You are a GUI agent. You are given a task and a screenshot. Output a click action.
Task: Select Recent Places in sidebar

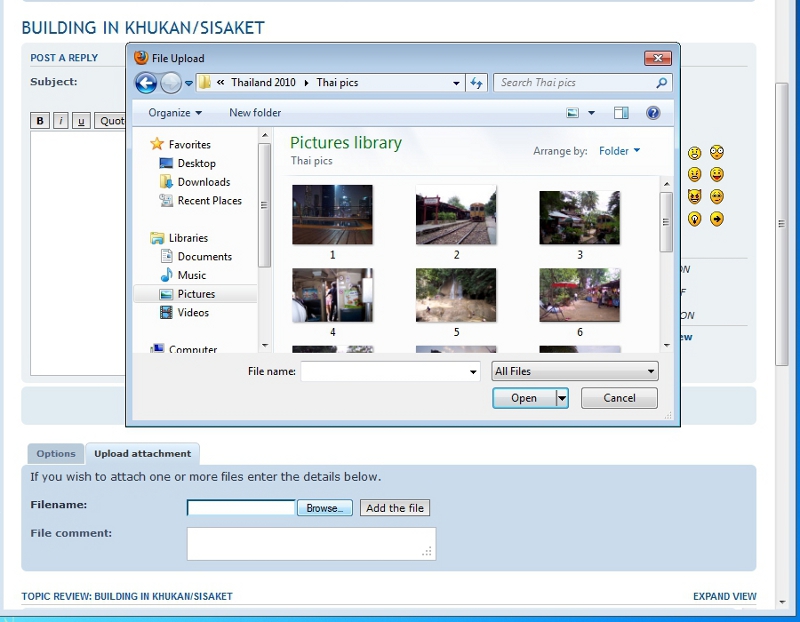click(209, 201)
